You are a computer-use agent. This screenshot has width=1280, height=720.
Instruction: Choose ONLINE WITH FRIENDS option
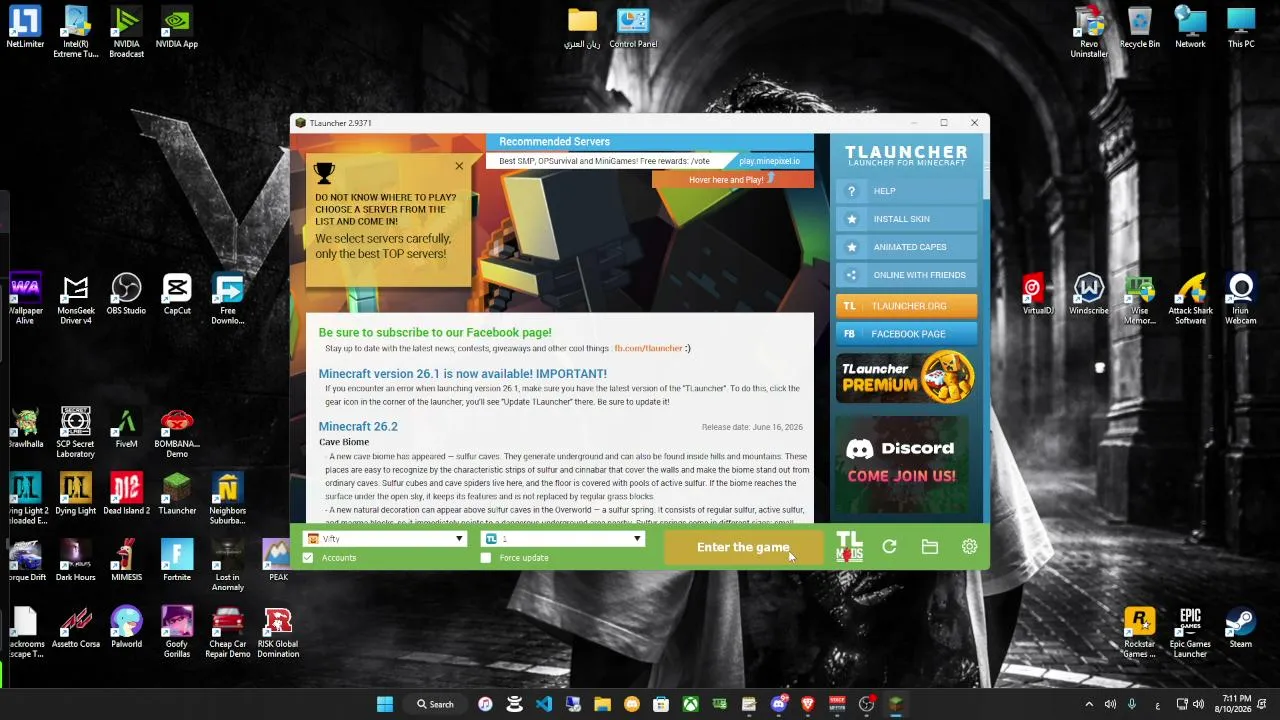click(906, 275)
